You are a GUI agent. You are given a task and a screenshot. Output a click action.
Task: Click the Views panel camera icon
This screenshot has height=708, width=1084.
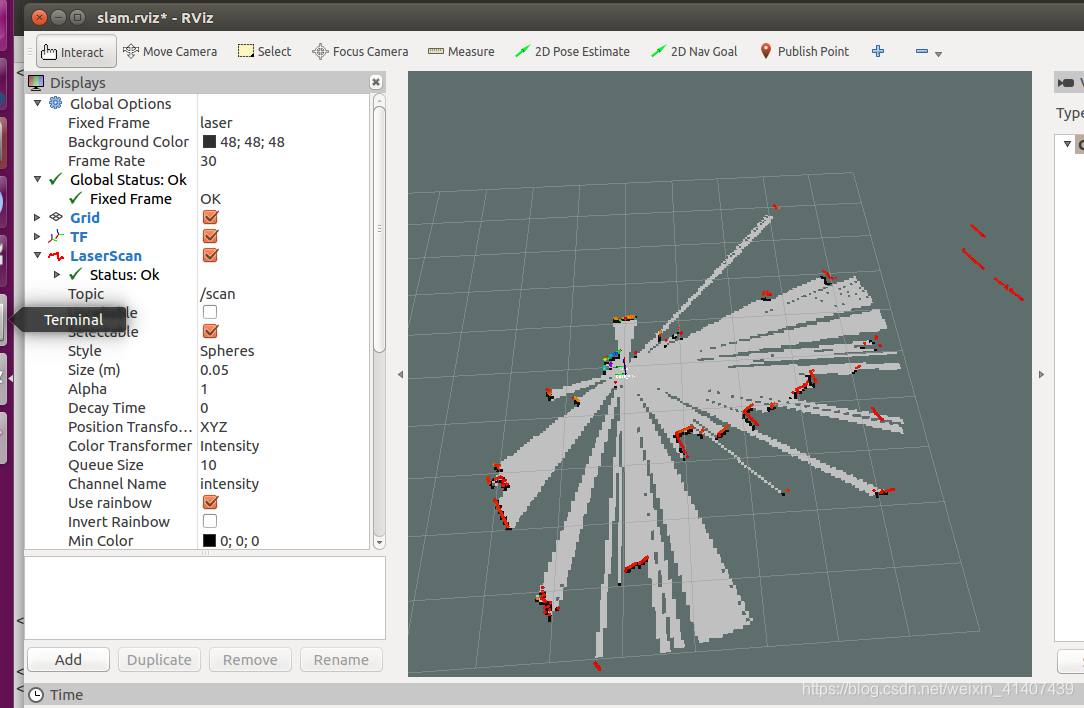coord(1065,83)
